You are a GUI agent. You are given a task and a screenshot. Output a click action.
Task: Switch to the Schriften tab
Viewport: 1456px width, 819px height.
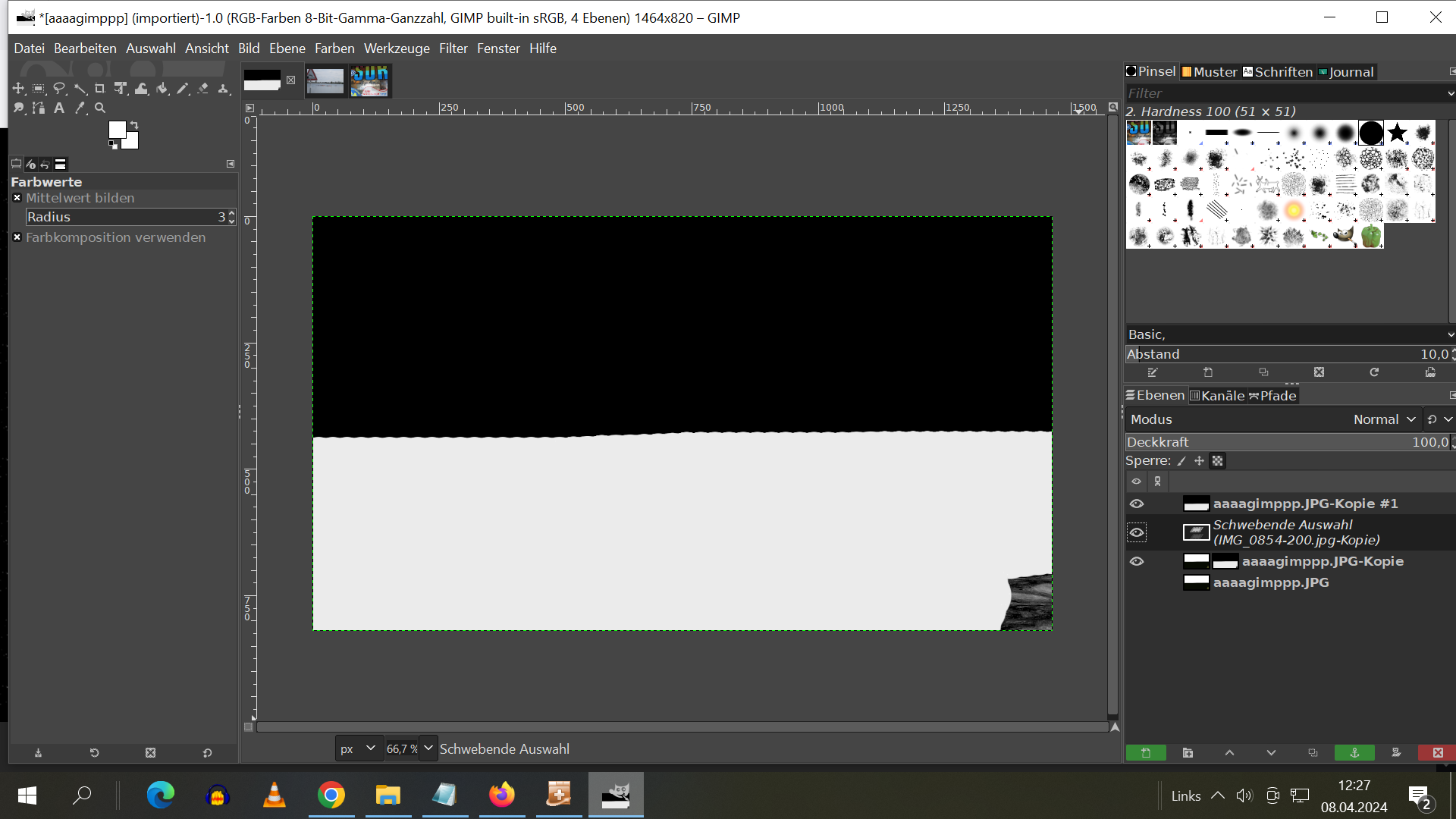[1278, 72]
